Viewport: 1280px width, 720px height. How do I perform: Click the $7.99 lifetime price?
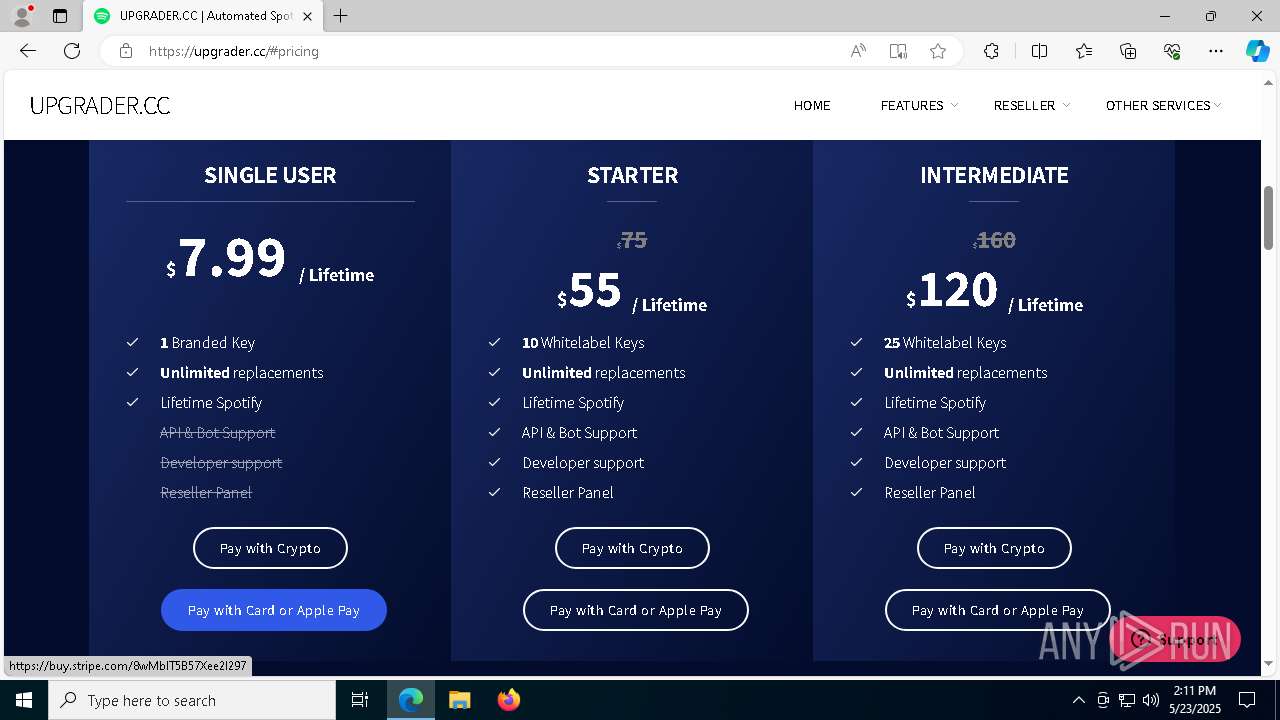(270, 260)
